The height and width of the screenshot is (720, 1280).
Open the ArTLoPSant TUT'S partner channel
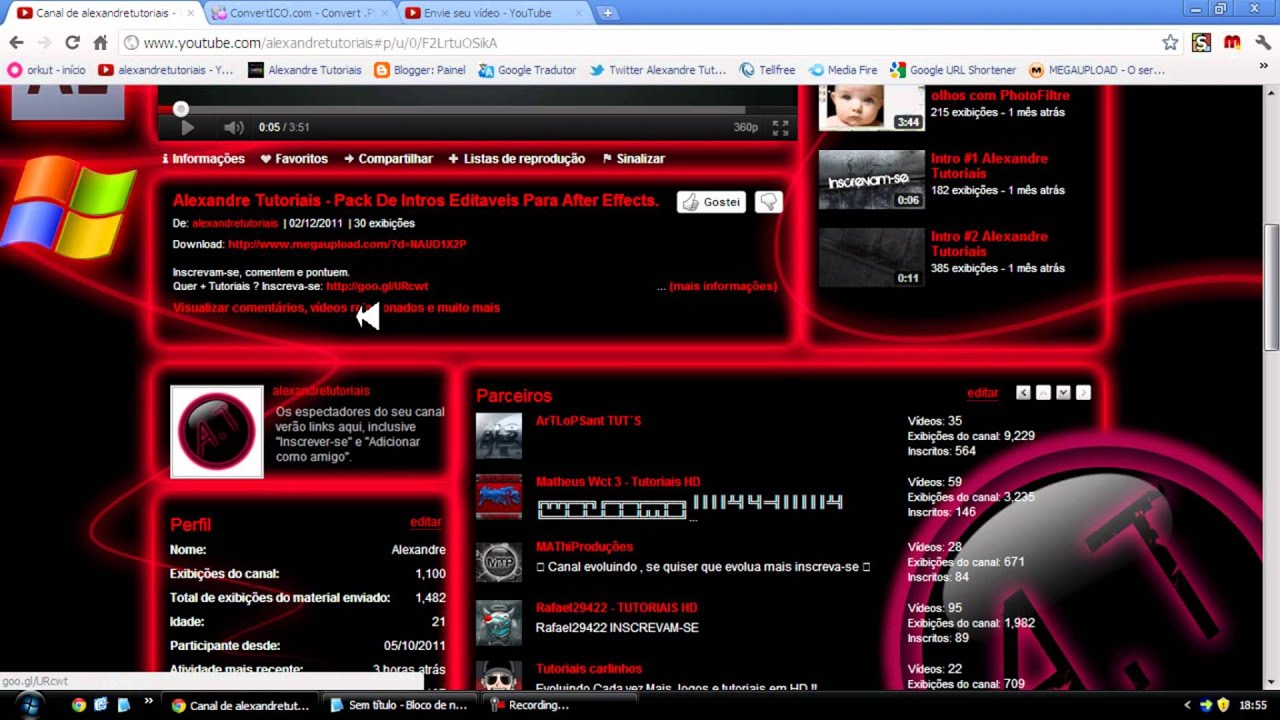589,421
